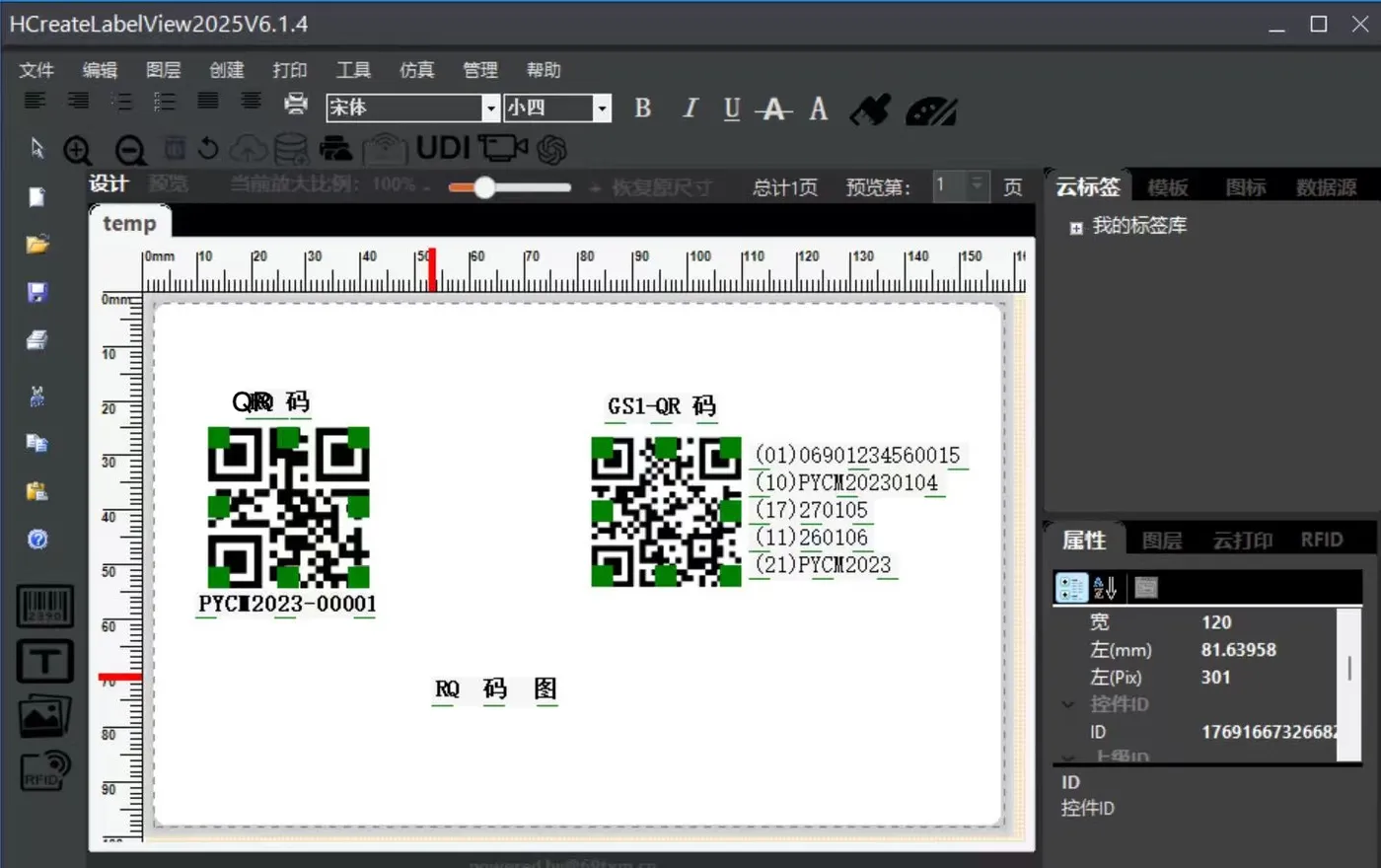
Task: Toggle strikethrough formatting
Action: tap(774, 109)
